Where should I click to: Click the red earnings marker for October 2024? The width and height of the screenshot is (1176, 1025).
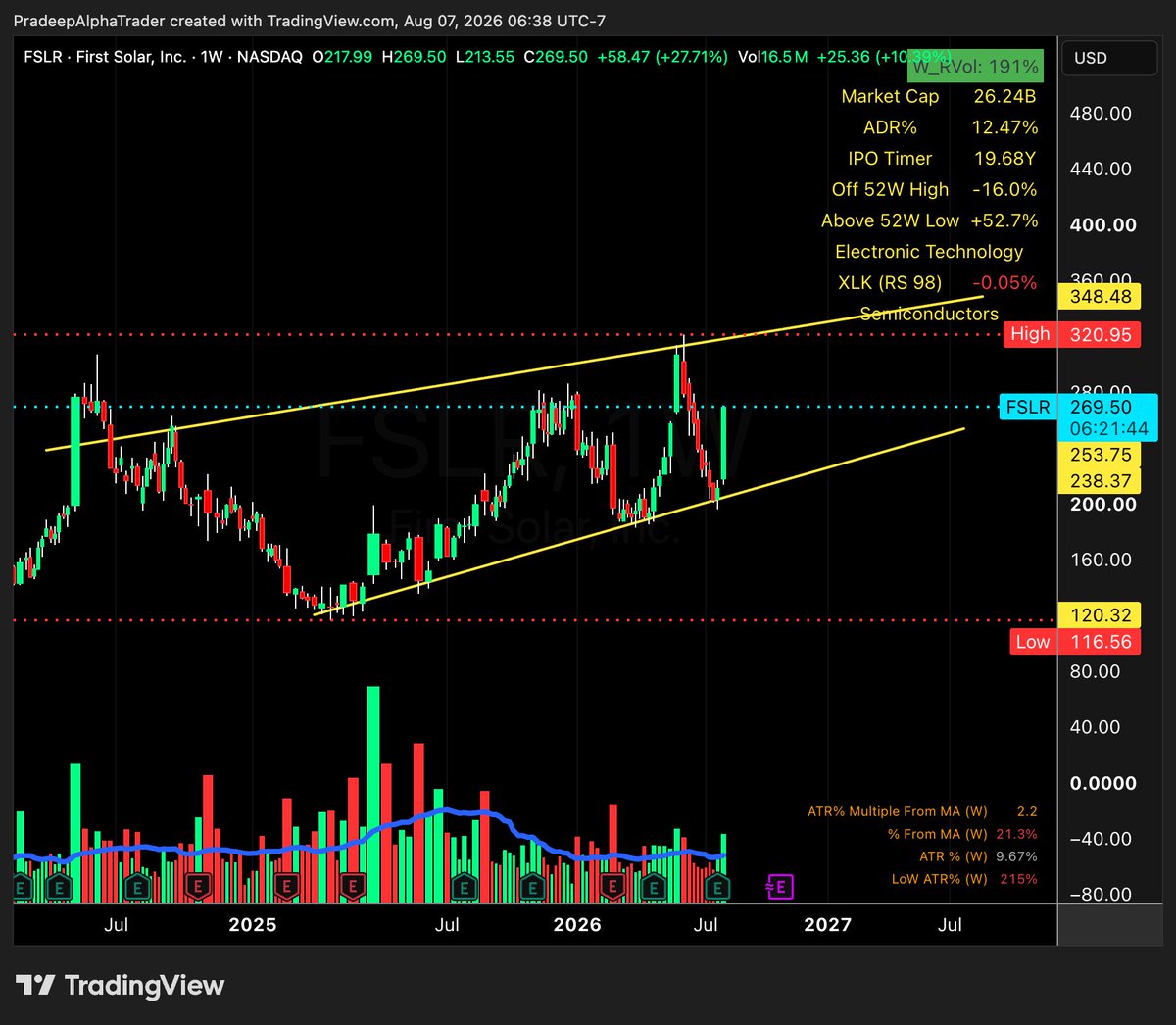pyautogui.click(x=199, y=889)
